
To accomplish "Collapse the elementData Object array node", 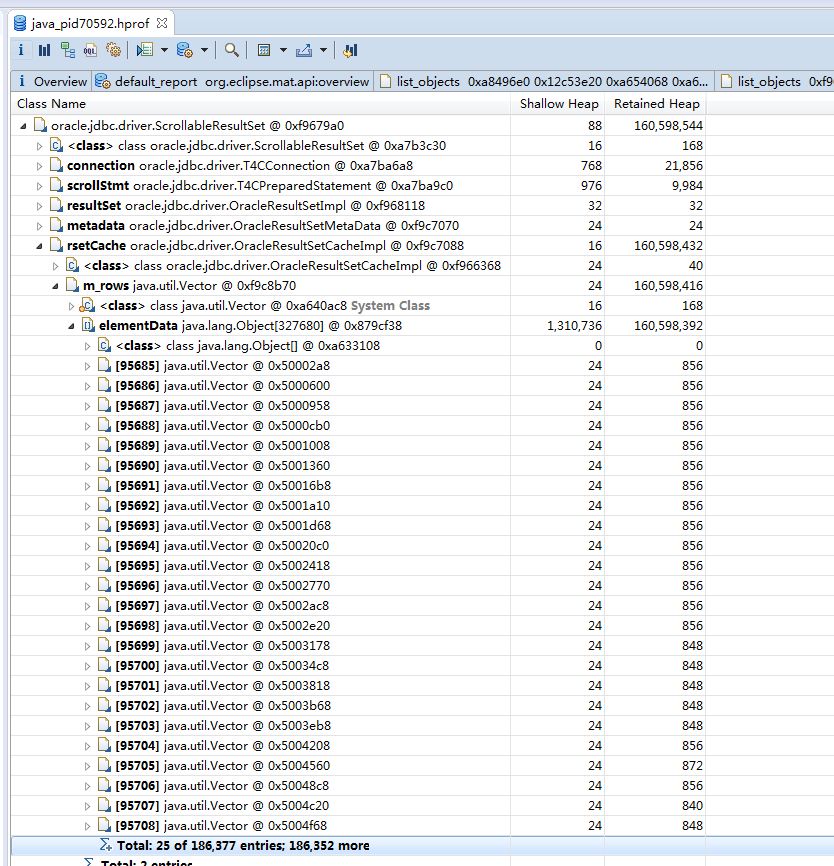I will click(71, 326).
